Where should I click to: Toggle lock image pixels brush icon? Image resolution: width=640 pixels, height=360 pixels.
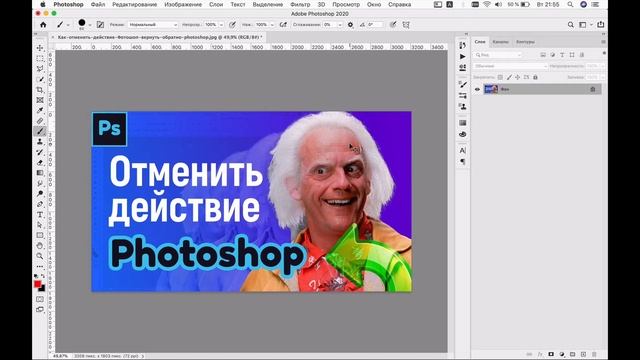509,77
